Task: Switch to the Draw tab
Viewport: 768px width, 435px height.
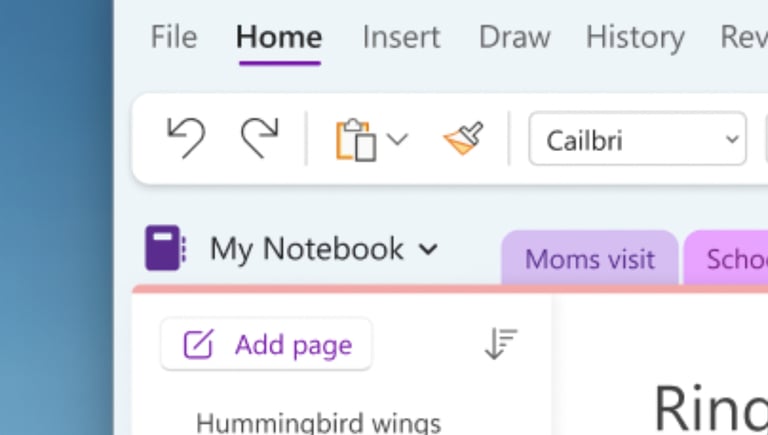Action: 514,37
